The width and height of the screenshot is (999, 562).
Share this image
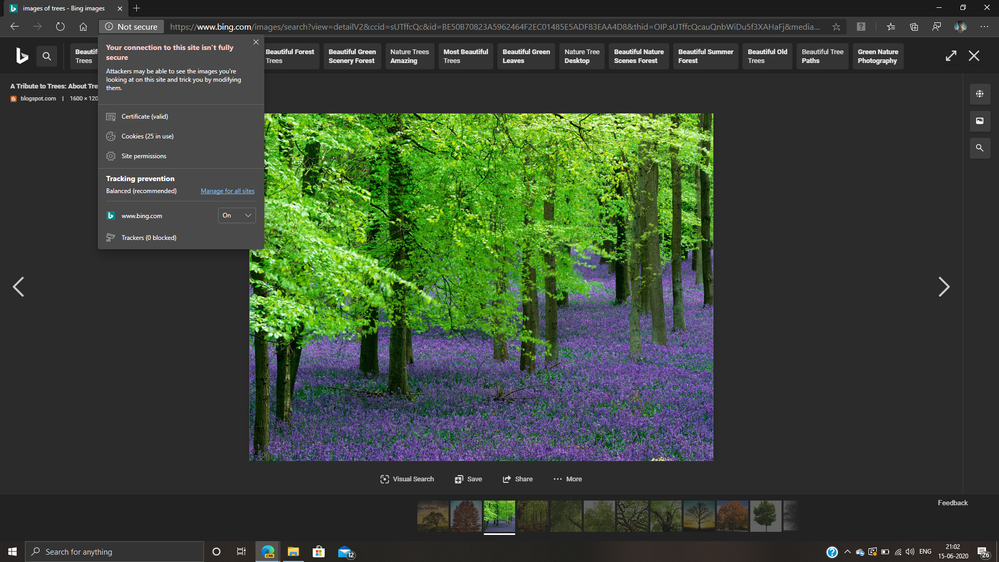pos(517,479)
